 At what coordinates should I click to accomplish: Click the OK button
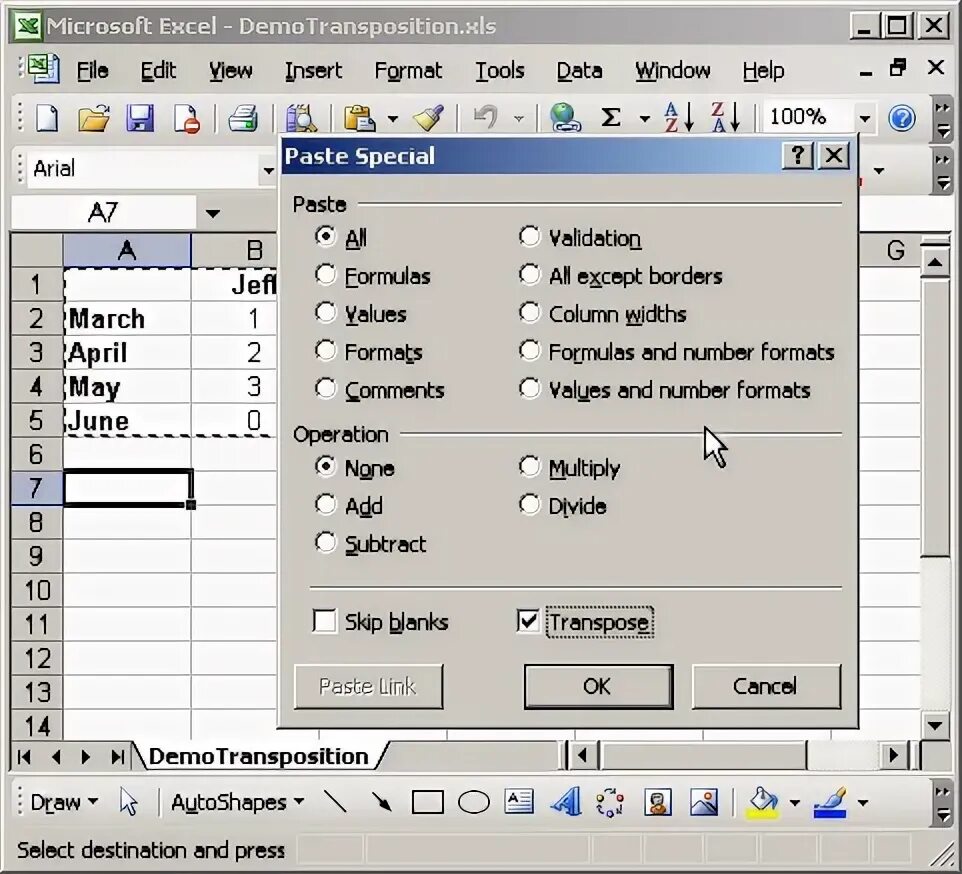click(x=598, y=686)
